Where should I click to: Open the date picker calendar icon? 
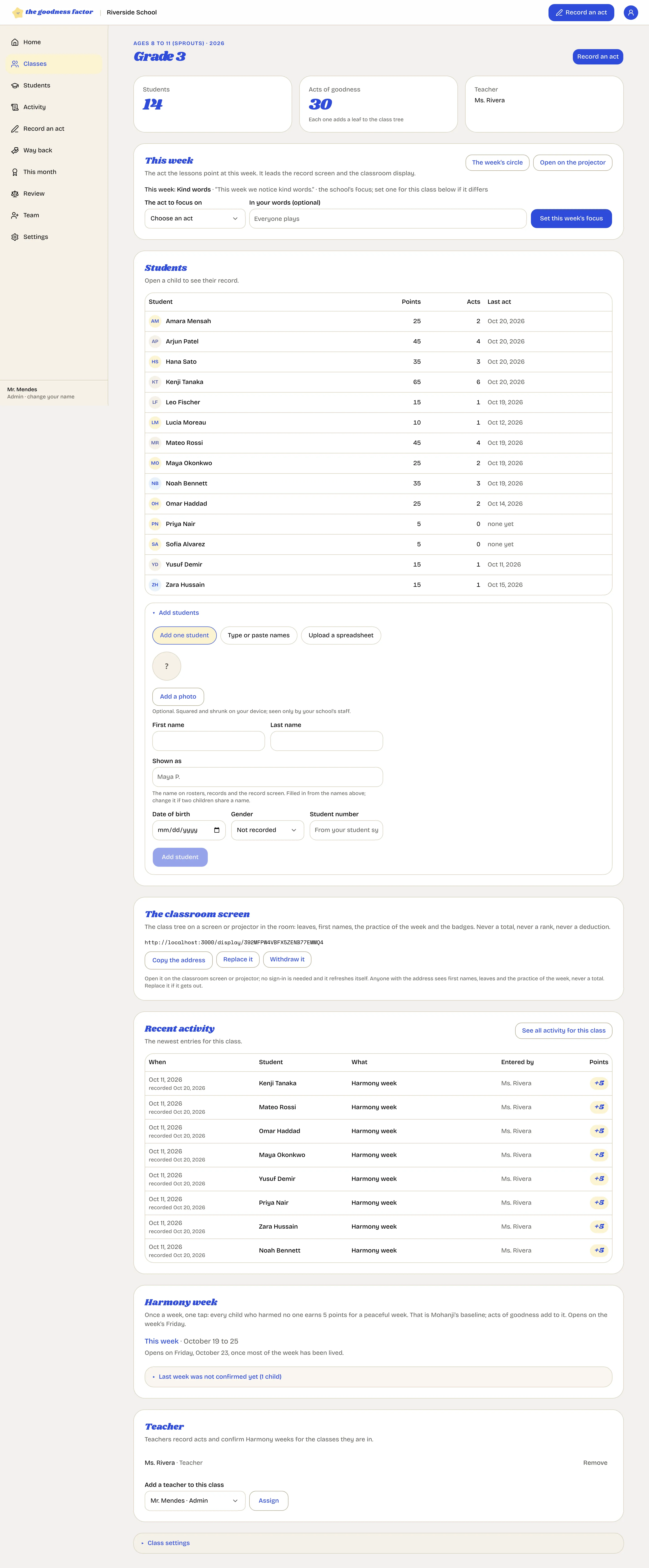point(217,830)
